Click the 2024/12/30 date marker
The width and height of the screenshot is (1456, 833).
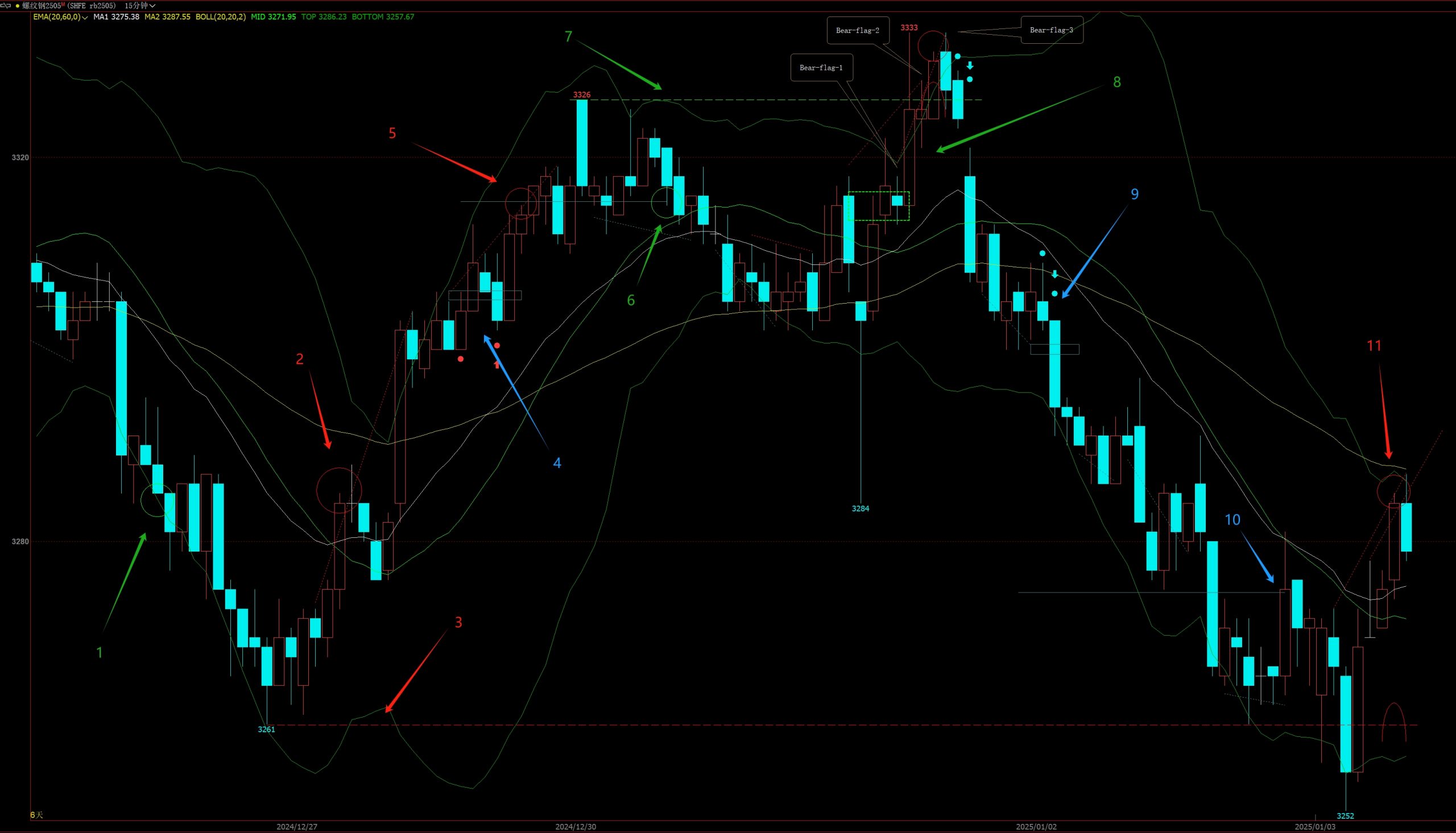tap(576, 827)
